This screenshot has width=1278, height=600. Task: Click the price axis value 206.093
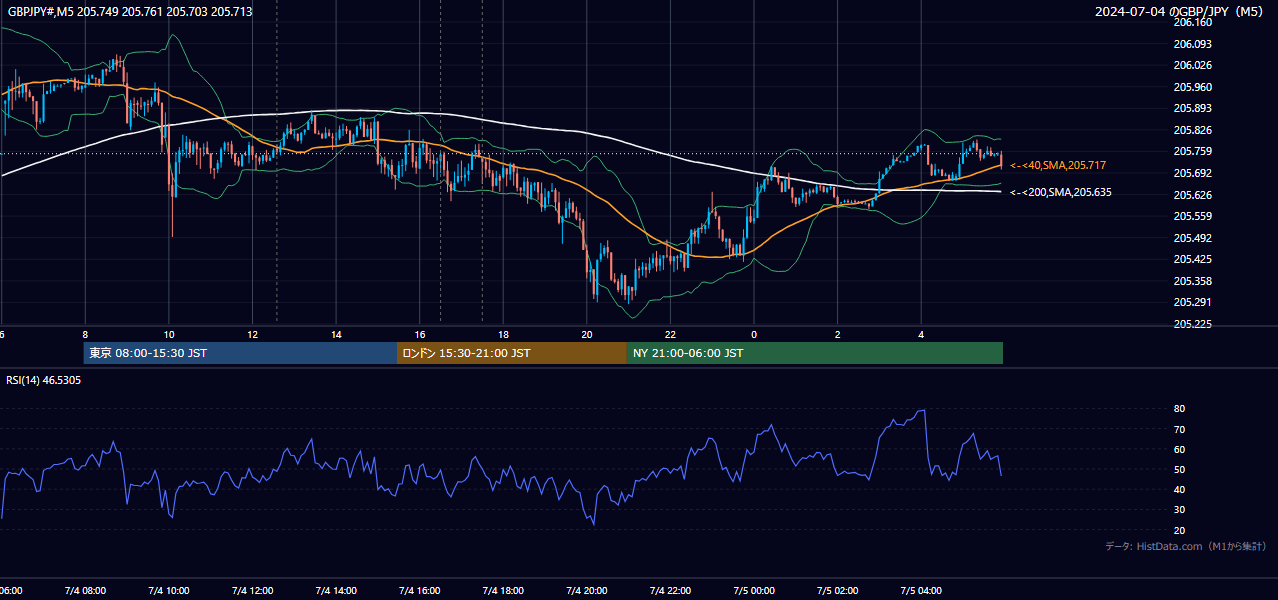coord(1193,44)
